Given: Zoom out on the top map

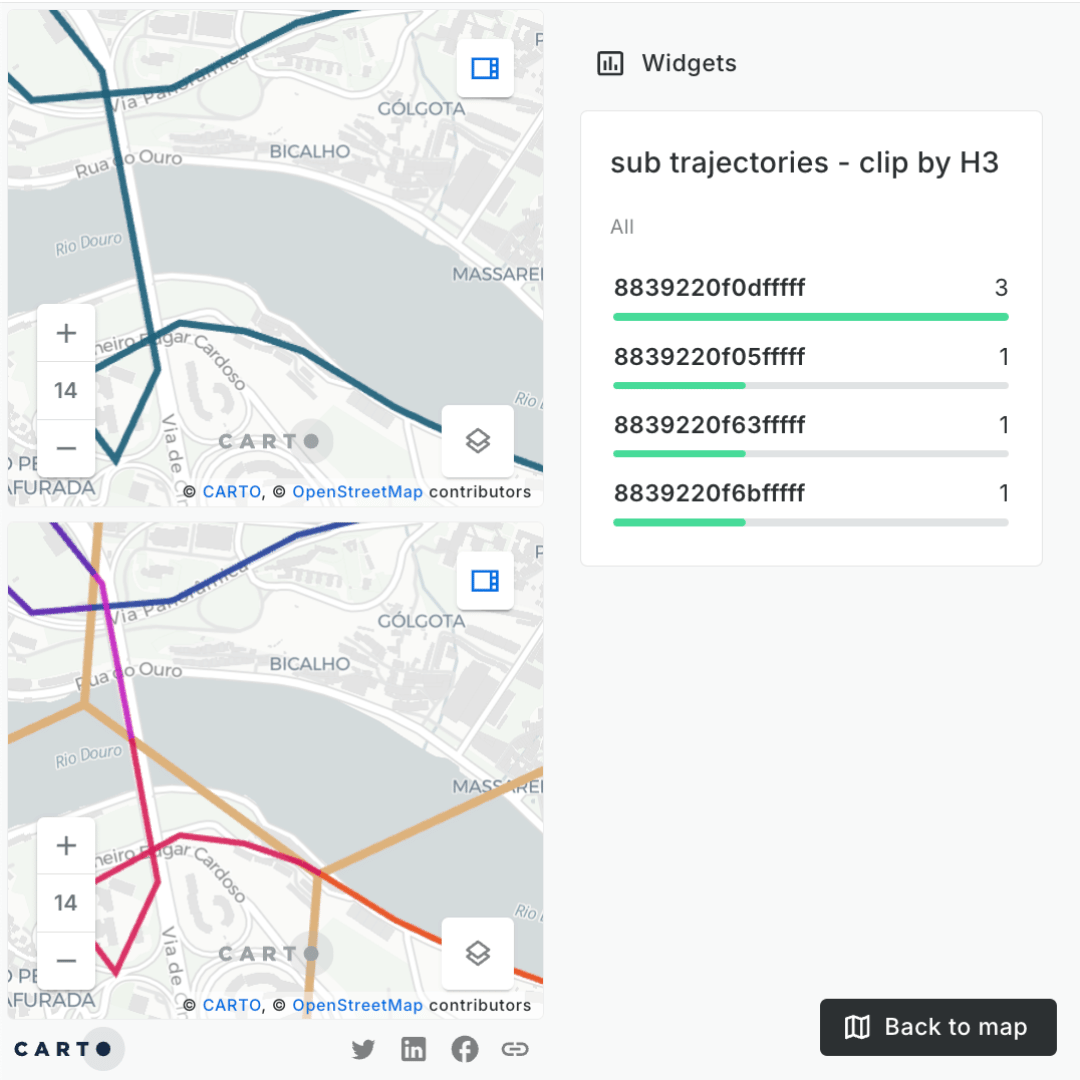Looking at the screenshot, I should pyautogui.click(x=66, y=448).
